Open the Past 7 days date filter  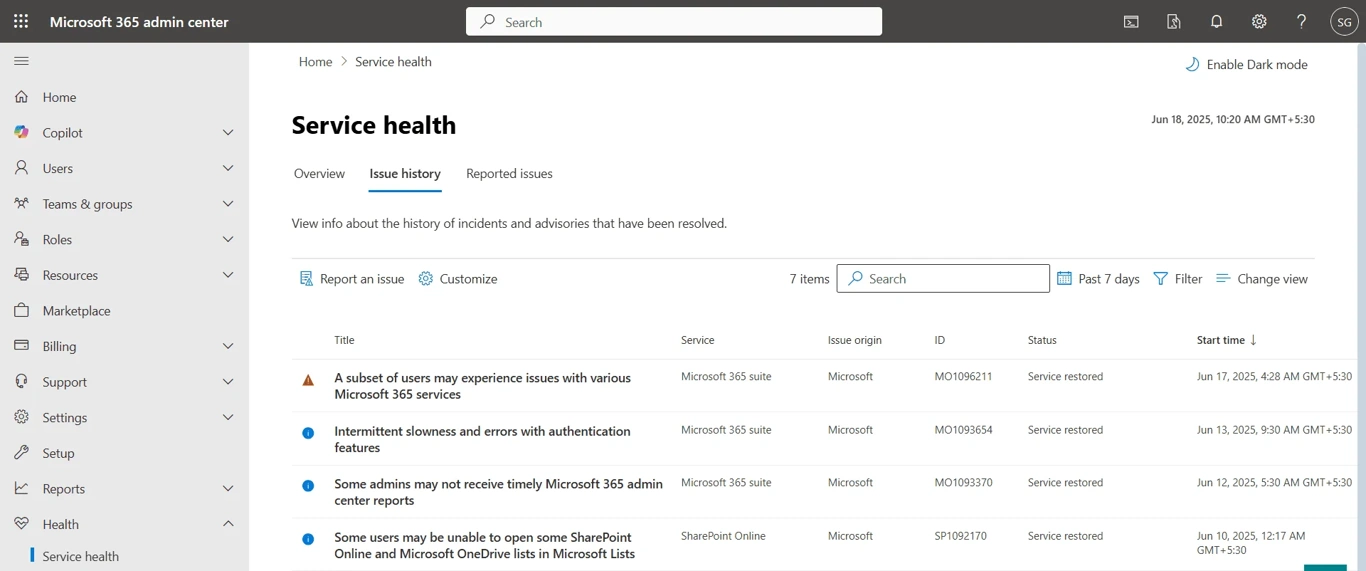pos(1098,278)
